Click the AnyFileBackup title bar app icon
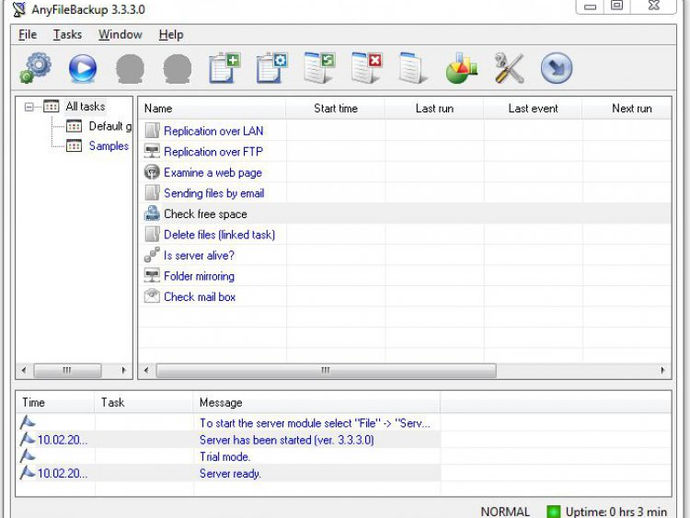Image resolution: width=690 pixels, height=518 pixels. tap(19, 9)
